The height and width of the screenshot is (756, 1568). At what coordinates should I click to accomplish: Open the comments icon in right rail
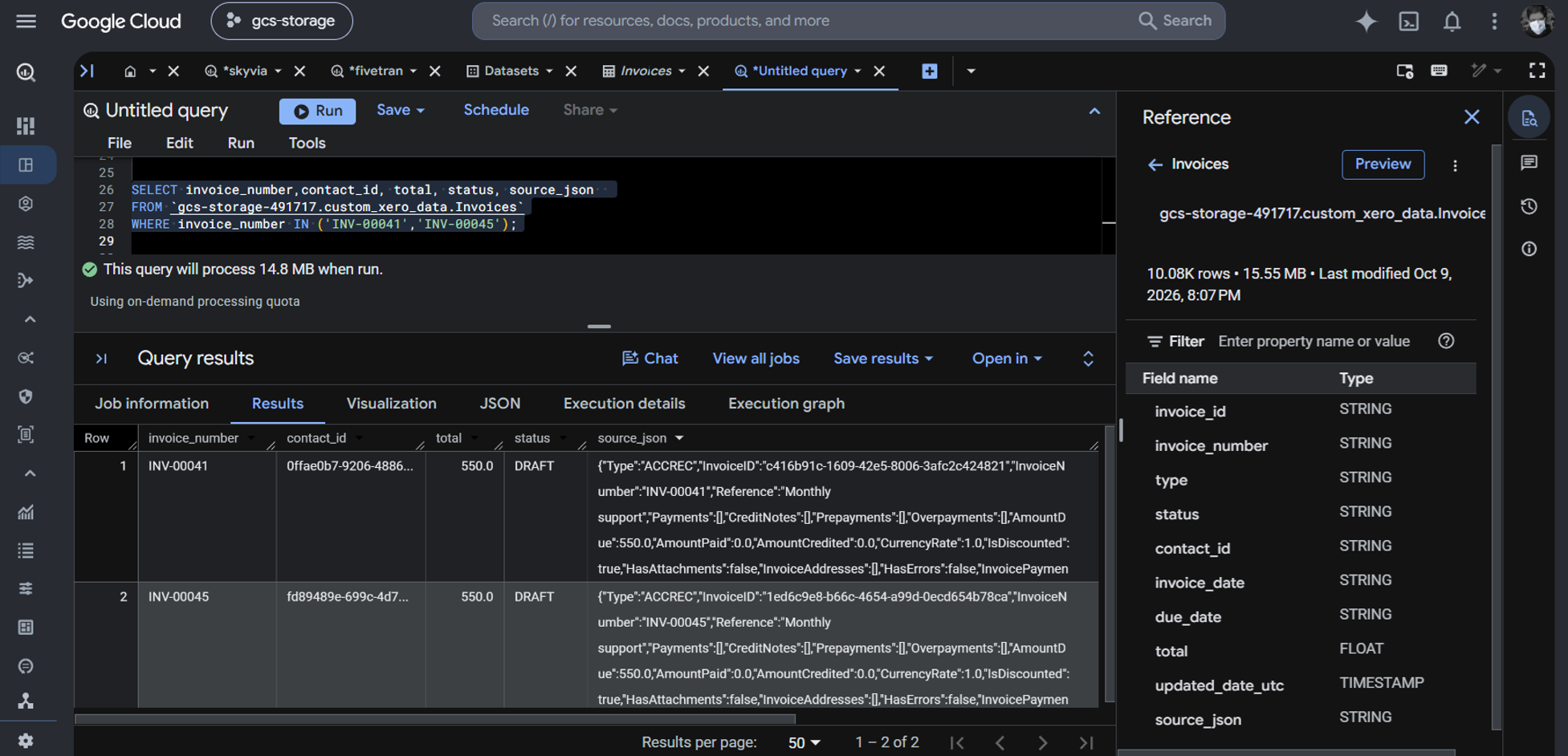pyautogui.click(x=1529, y=163)
